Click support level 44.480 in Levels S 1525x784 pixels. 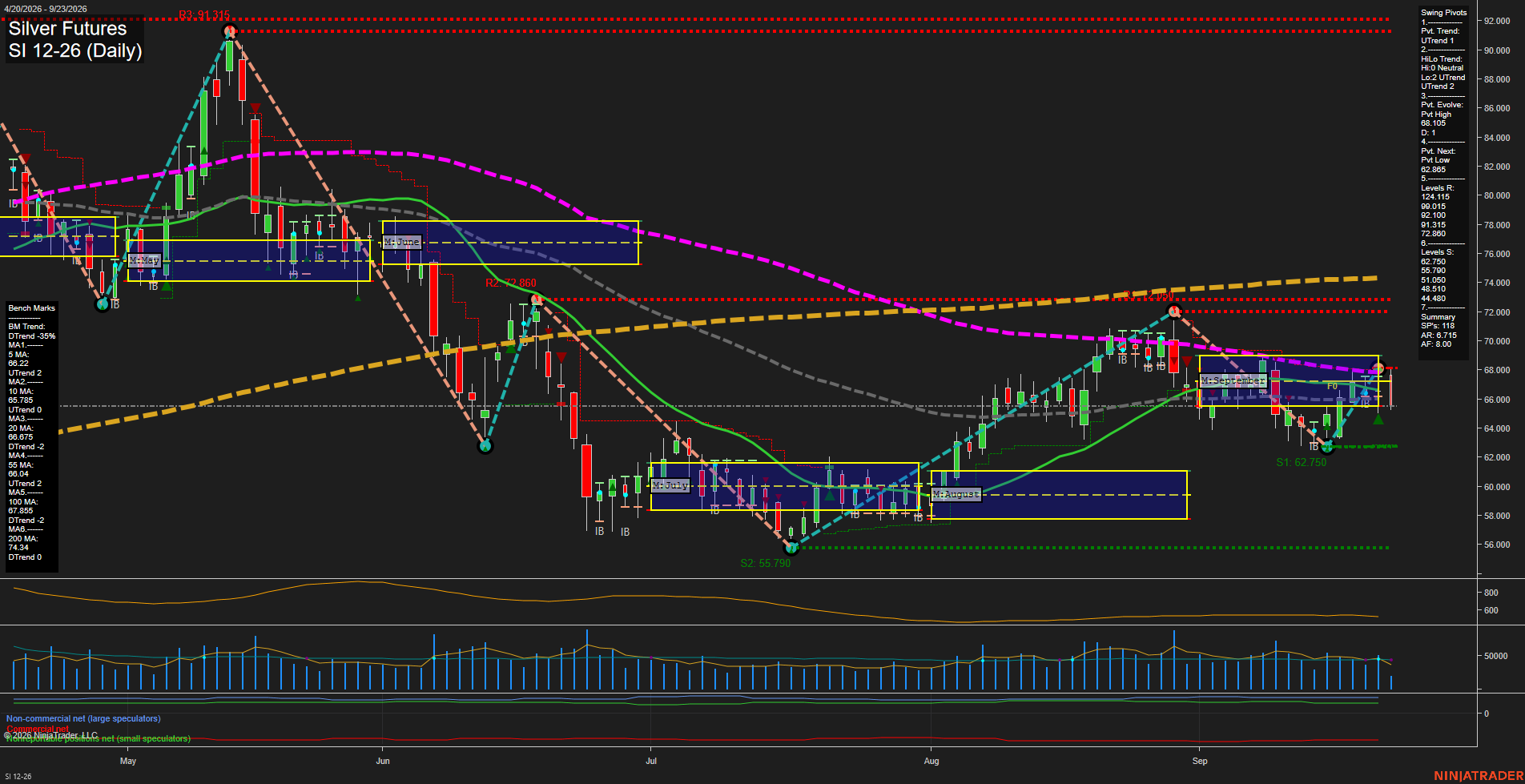coord(1434,299)
